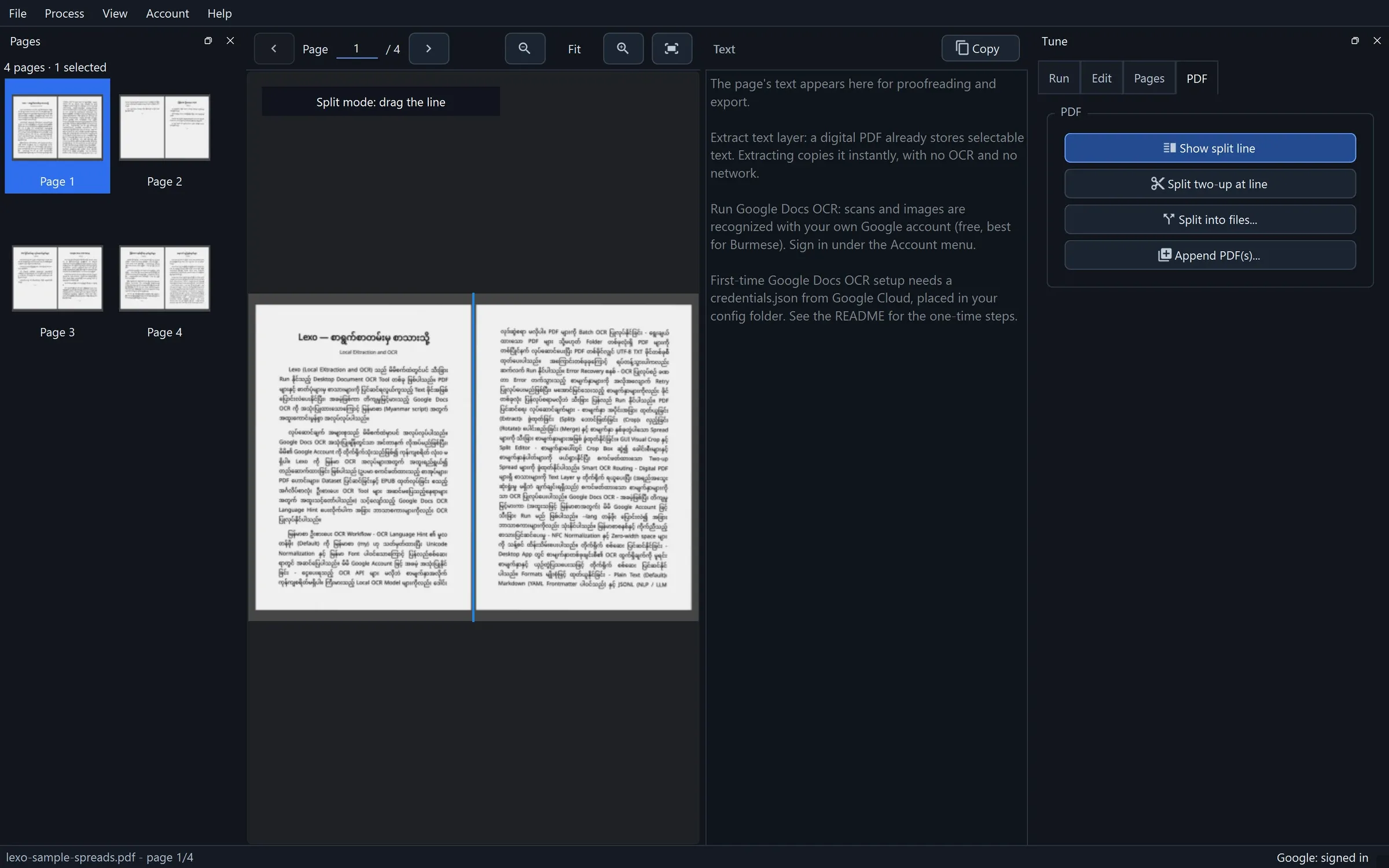Select the Page 2 thumbnail

pos(164,137)
